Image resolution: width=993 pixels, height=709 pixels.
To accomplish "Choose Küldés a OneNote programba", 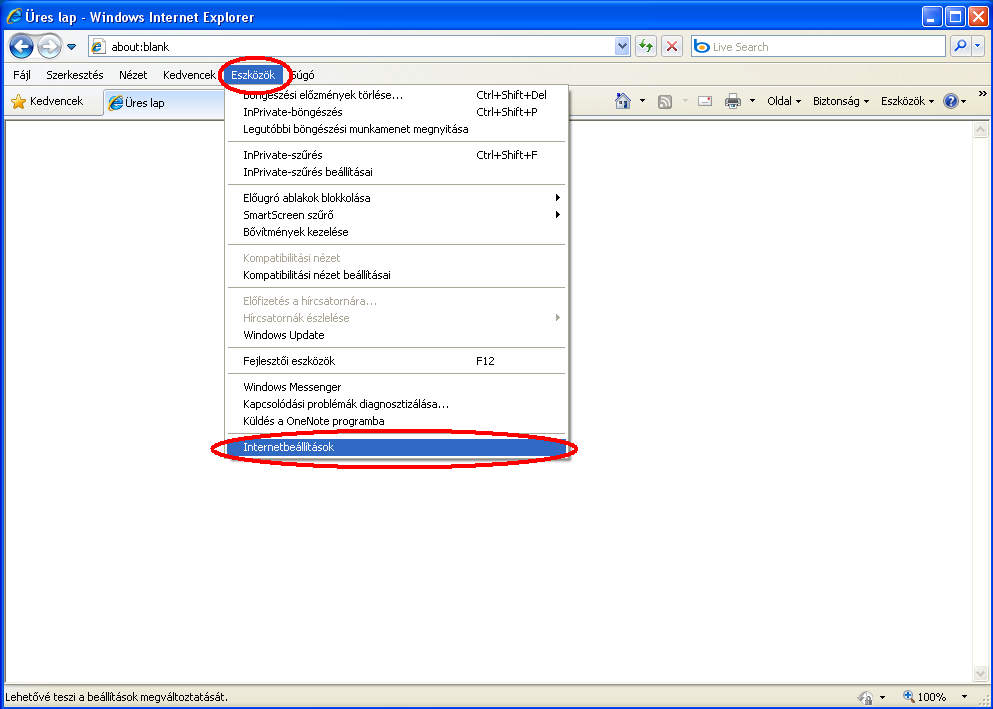I will click(397, 422).
